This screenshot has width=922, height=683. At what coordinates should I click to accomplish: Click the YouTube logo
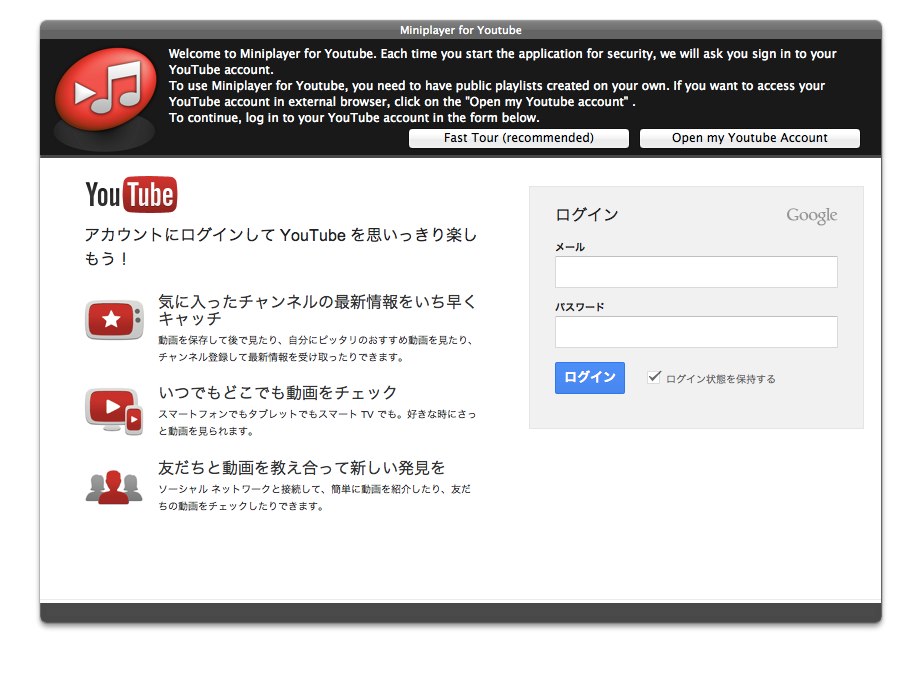click(131, 194)
